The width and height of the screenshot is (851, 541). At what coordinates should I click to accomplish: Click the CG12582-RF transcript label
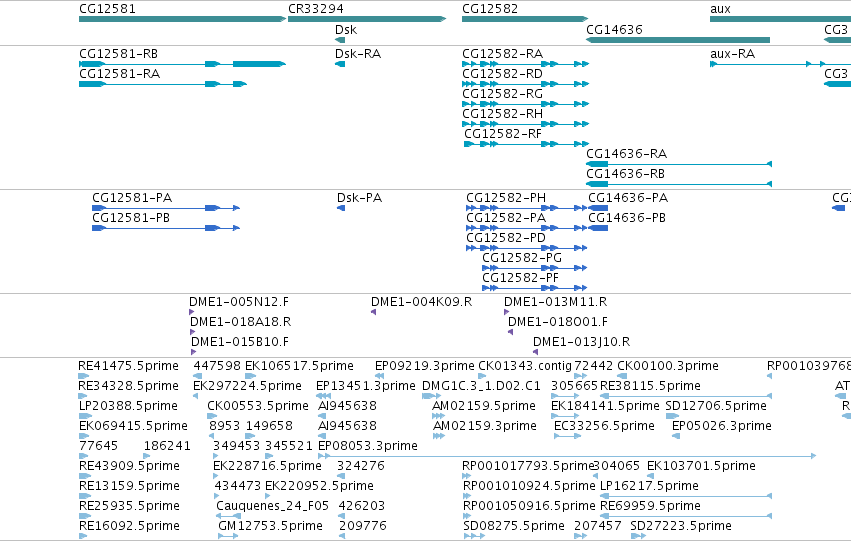pyautogui.click(x=503, y=134)
